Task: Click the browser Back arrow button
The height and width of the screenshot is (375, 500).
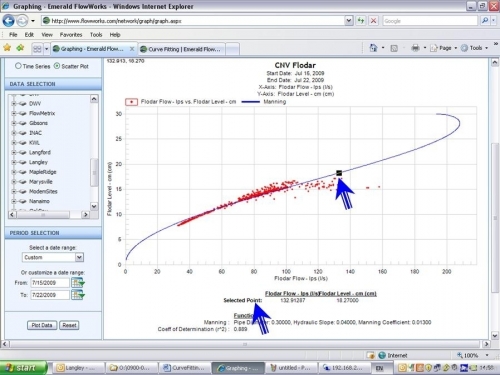Action: point(8,21)
